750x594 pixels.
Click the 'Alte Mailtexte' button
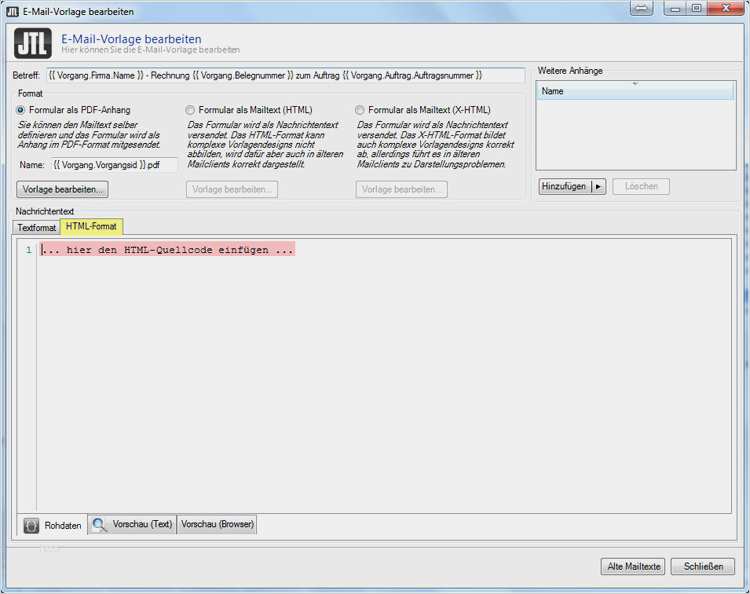click(633, 566)
